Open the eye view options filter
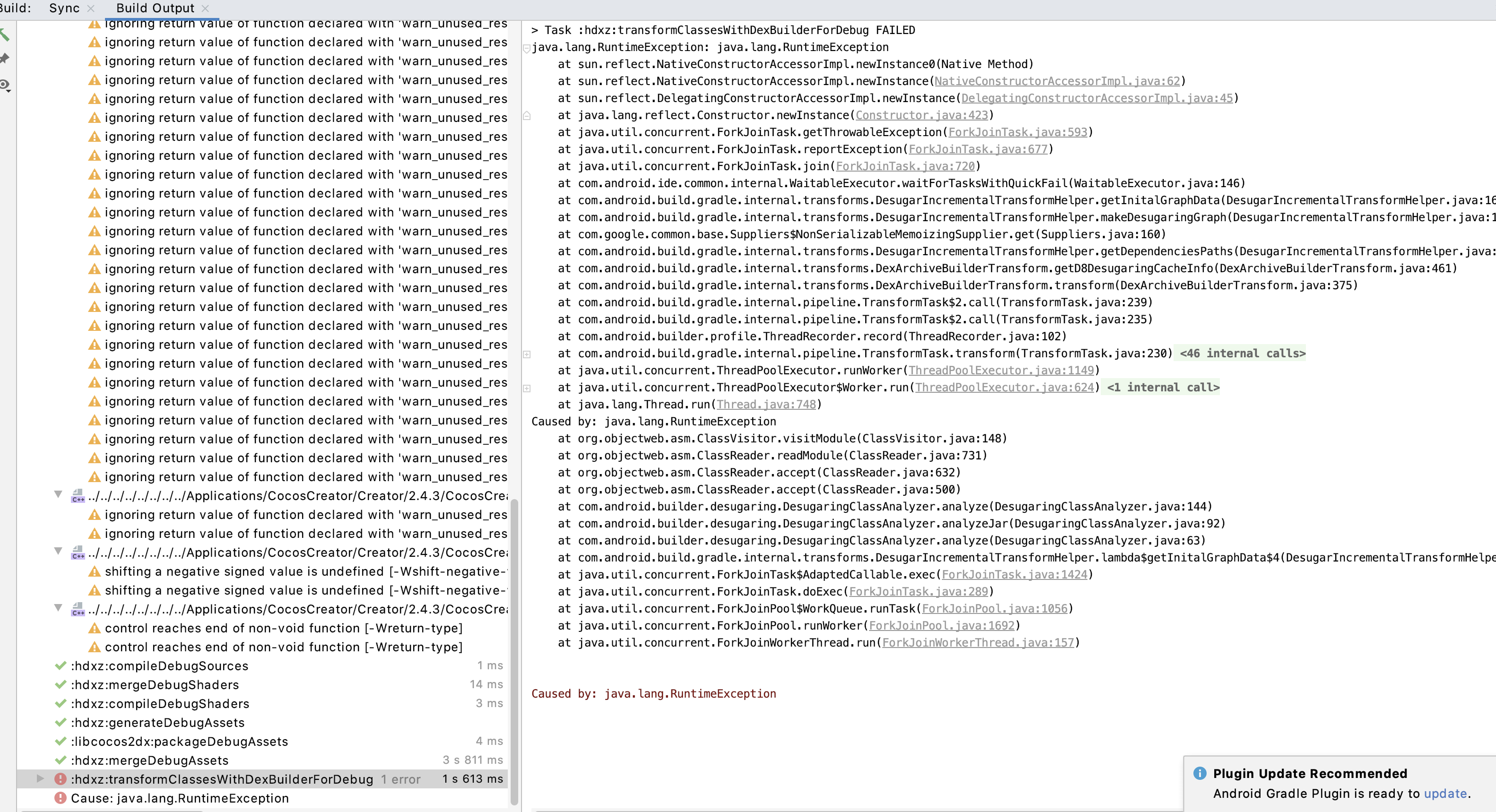1496x812 pixels. click(5, 86)
